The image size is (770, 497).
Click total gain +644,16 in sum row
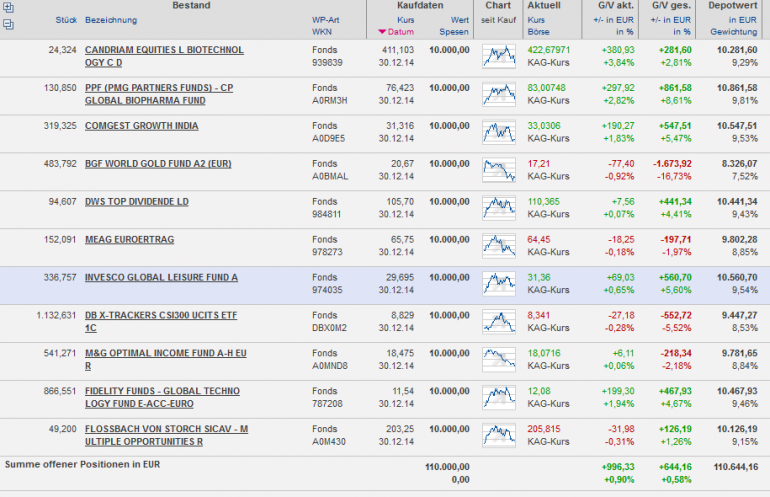tap(675, 467)
